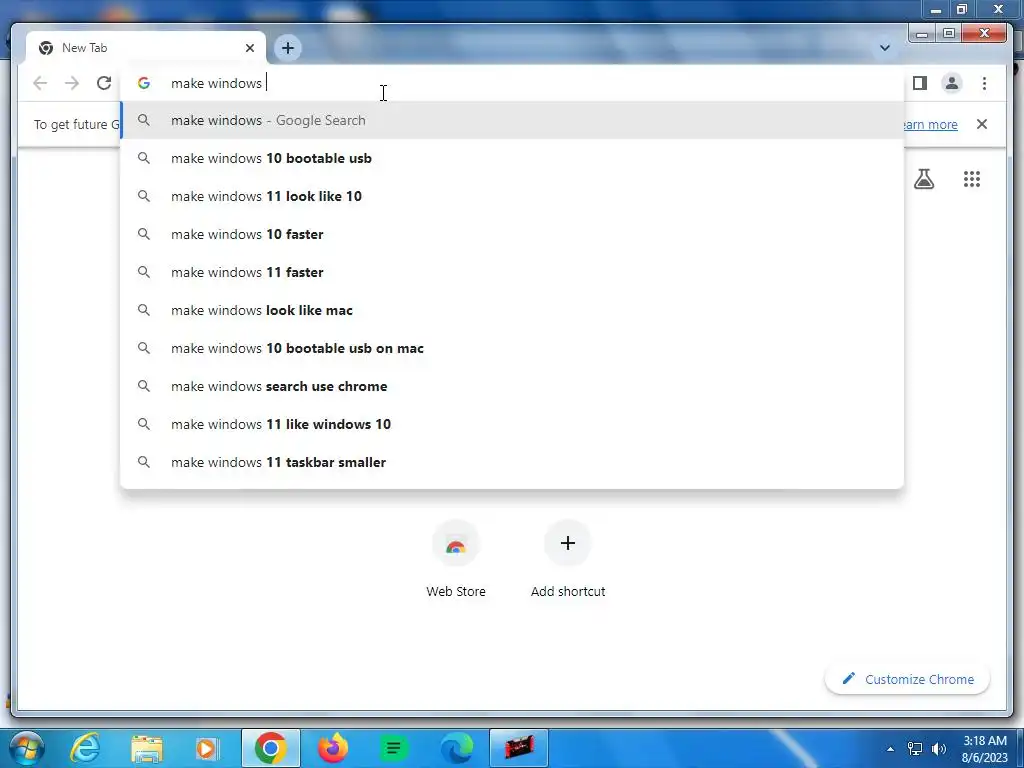Click the forward navigation arrow

point(72,83)
